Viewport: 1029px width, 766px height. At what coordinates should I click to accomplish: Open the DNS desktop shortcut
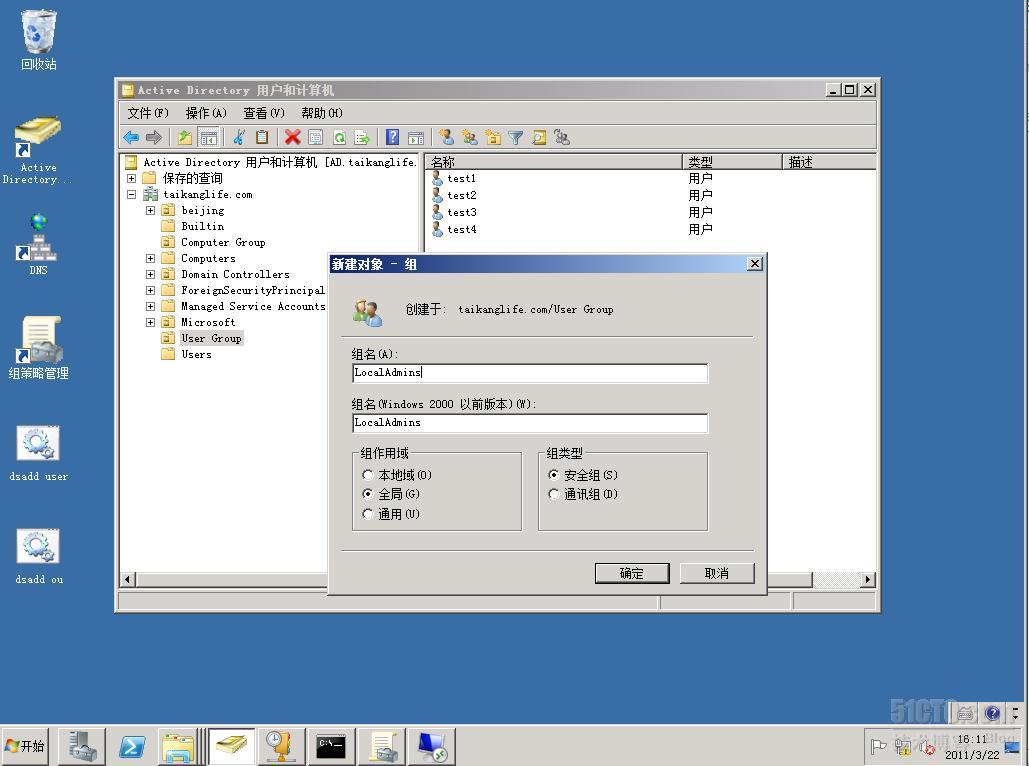[38, 244]
